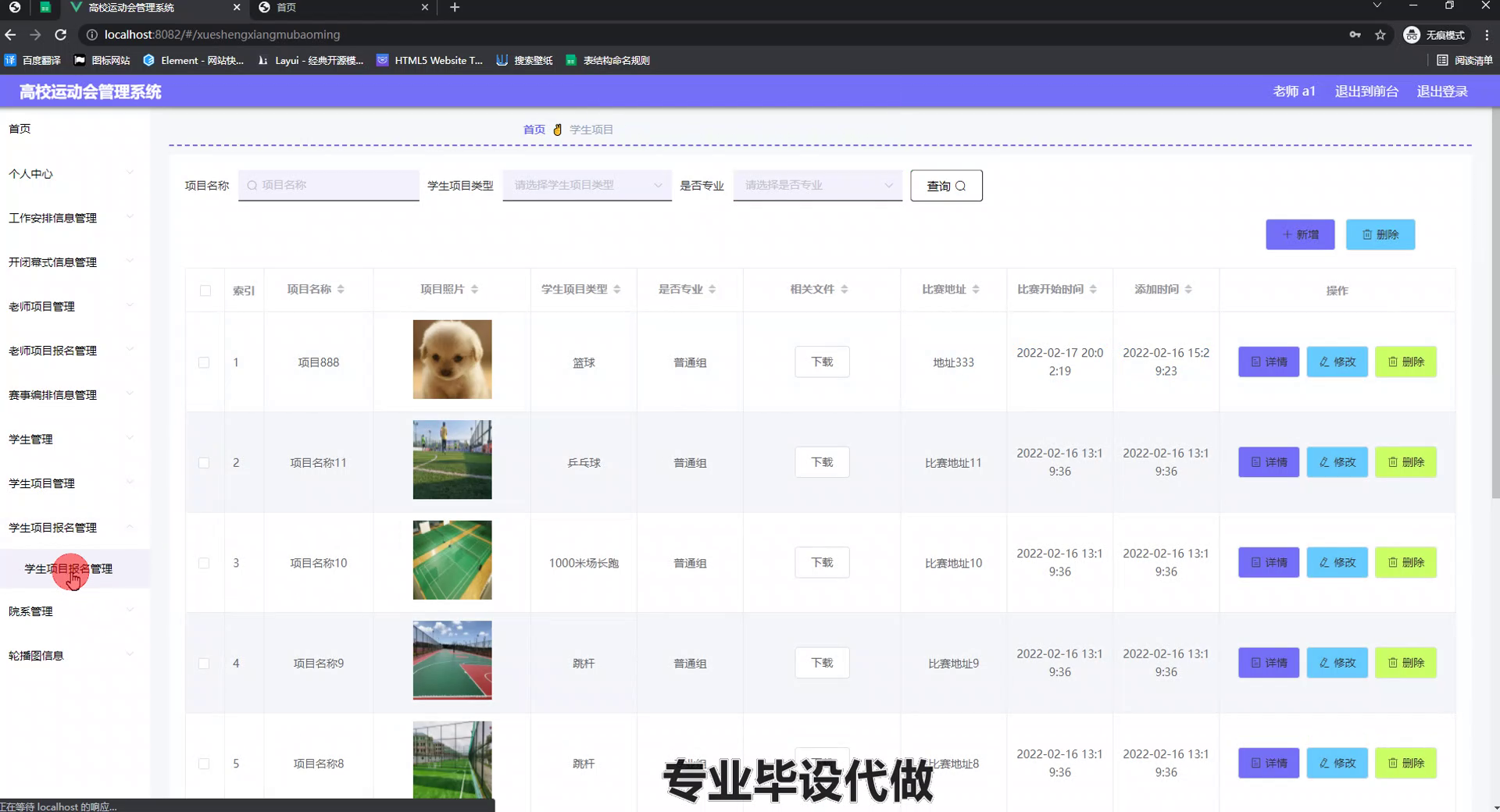Open the Layui bookmark

[x=310, y=60]
